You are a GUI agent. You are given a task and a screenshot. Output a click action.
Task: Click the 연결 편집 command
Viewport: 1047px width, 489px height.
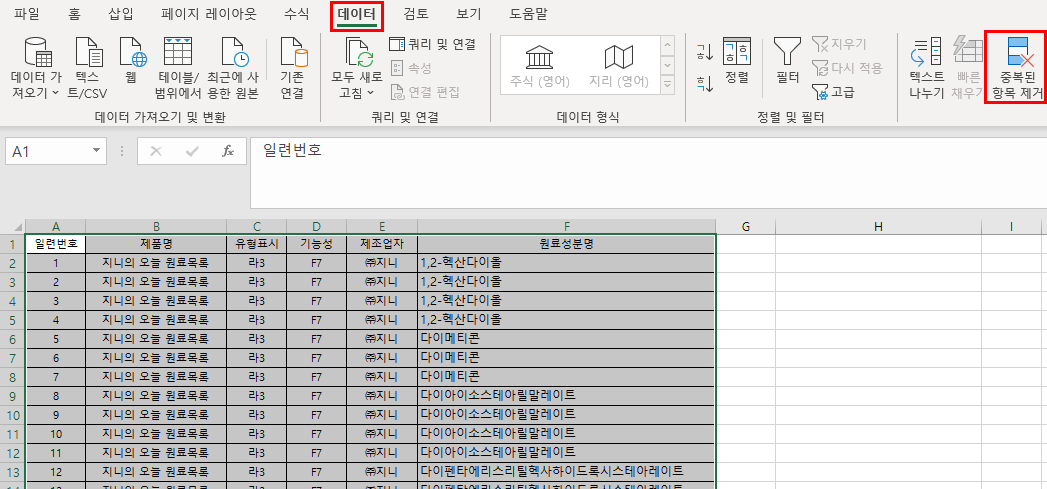[x=425, y=92]
